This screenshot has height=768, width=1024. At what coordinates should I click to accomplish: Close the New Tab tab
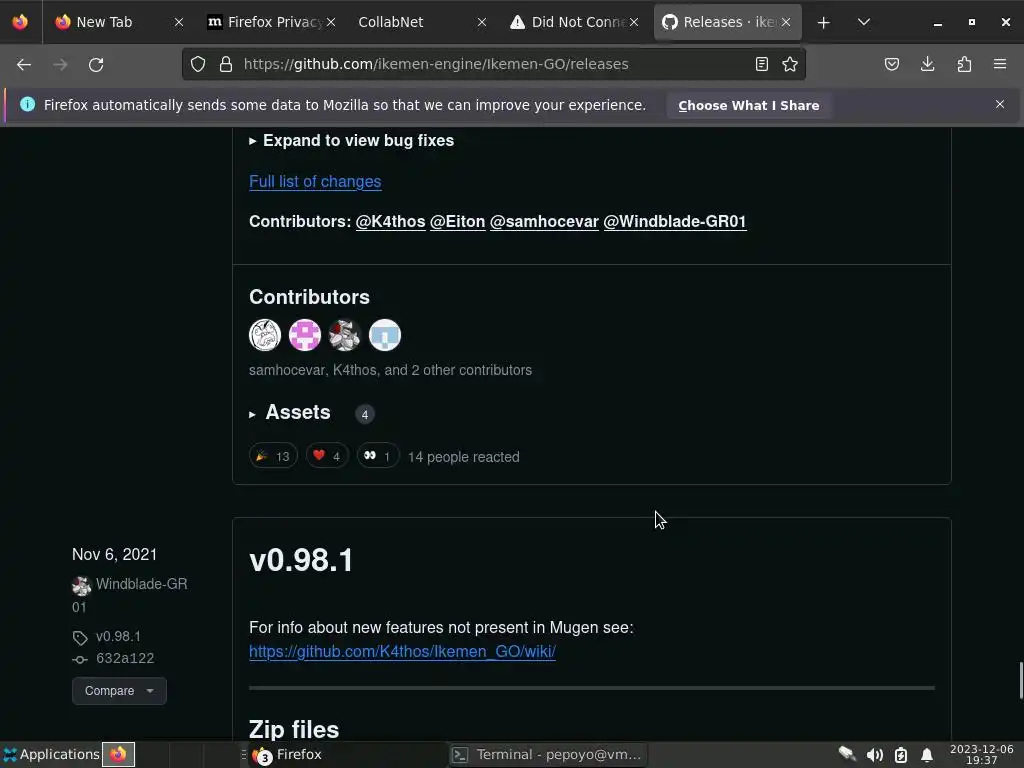coord(178,22)
